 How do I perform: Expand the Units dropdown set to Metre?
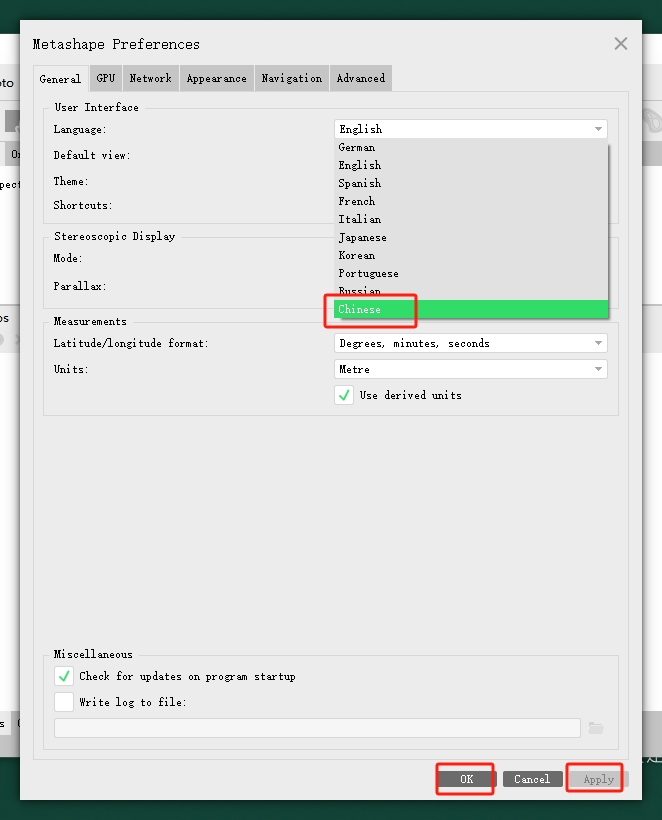(x=470, y=369)
